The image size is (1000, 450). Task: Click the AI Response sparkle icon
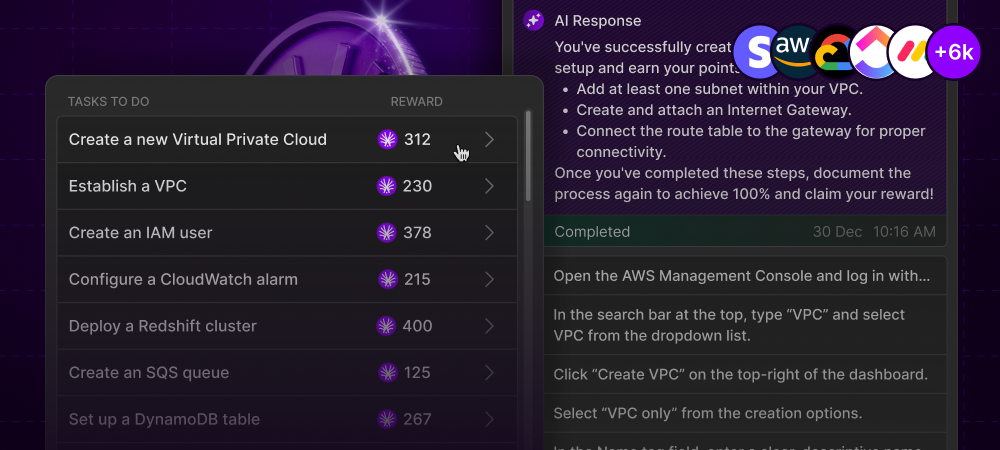coord(533,20)
